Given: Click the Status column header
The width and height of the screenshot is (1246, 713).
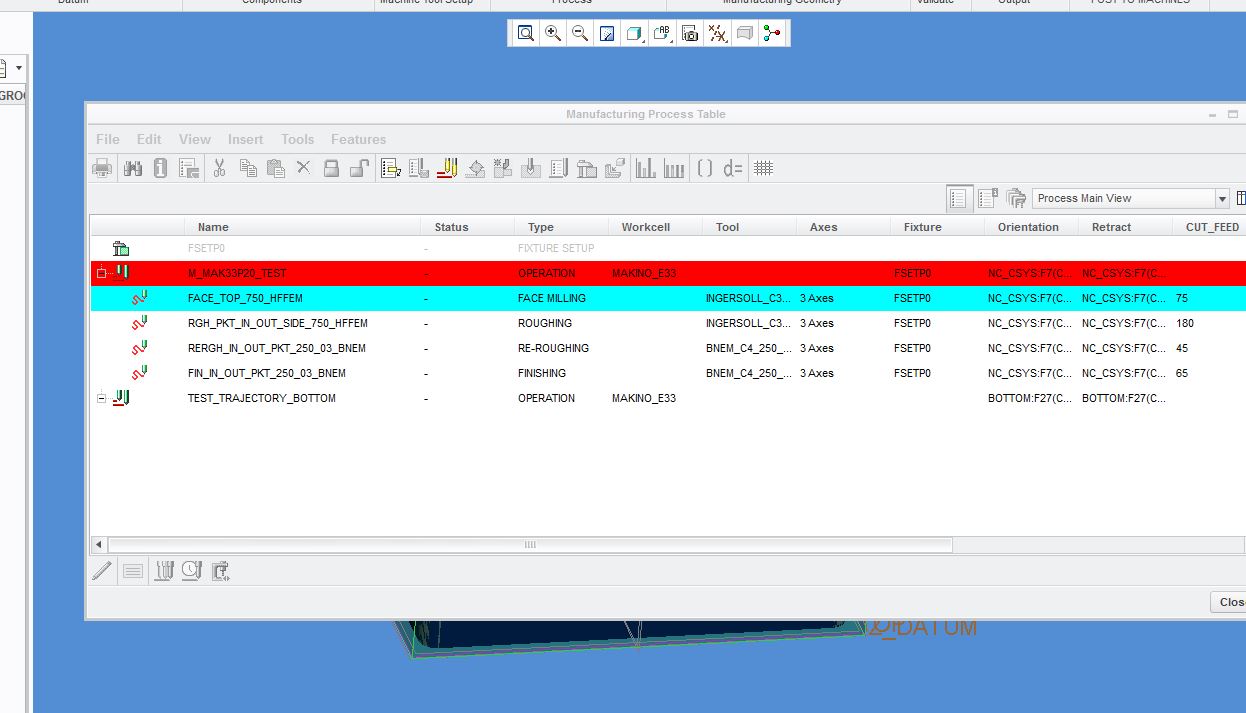Looking at the screenshot, I should pos(467,227).
